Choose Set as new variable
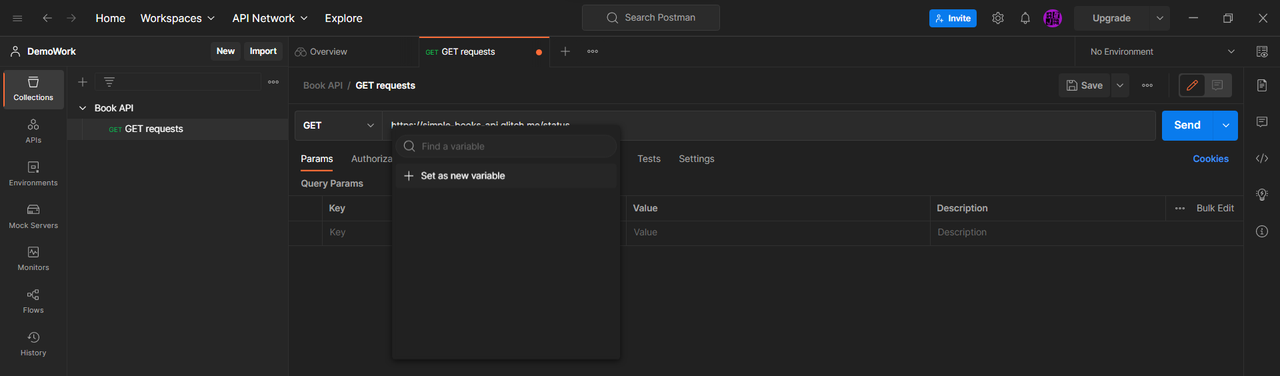 click(506, 176)
